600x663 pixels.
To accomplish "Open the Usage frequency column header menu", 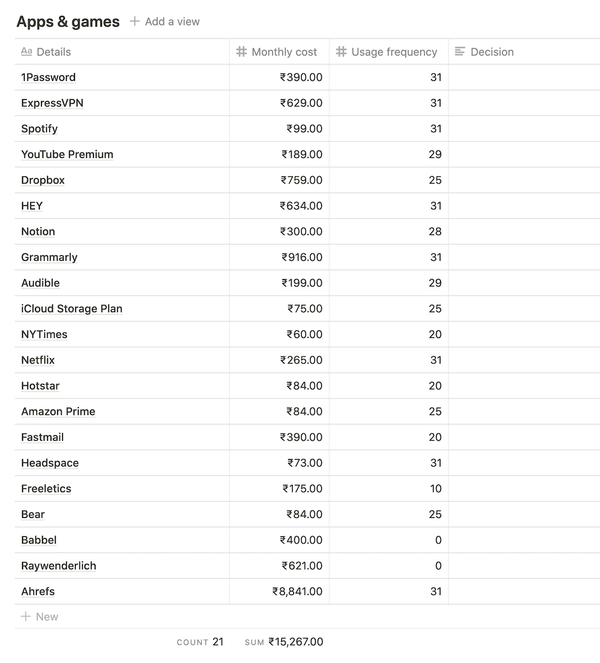I will click(389, 52).
